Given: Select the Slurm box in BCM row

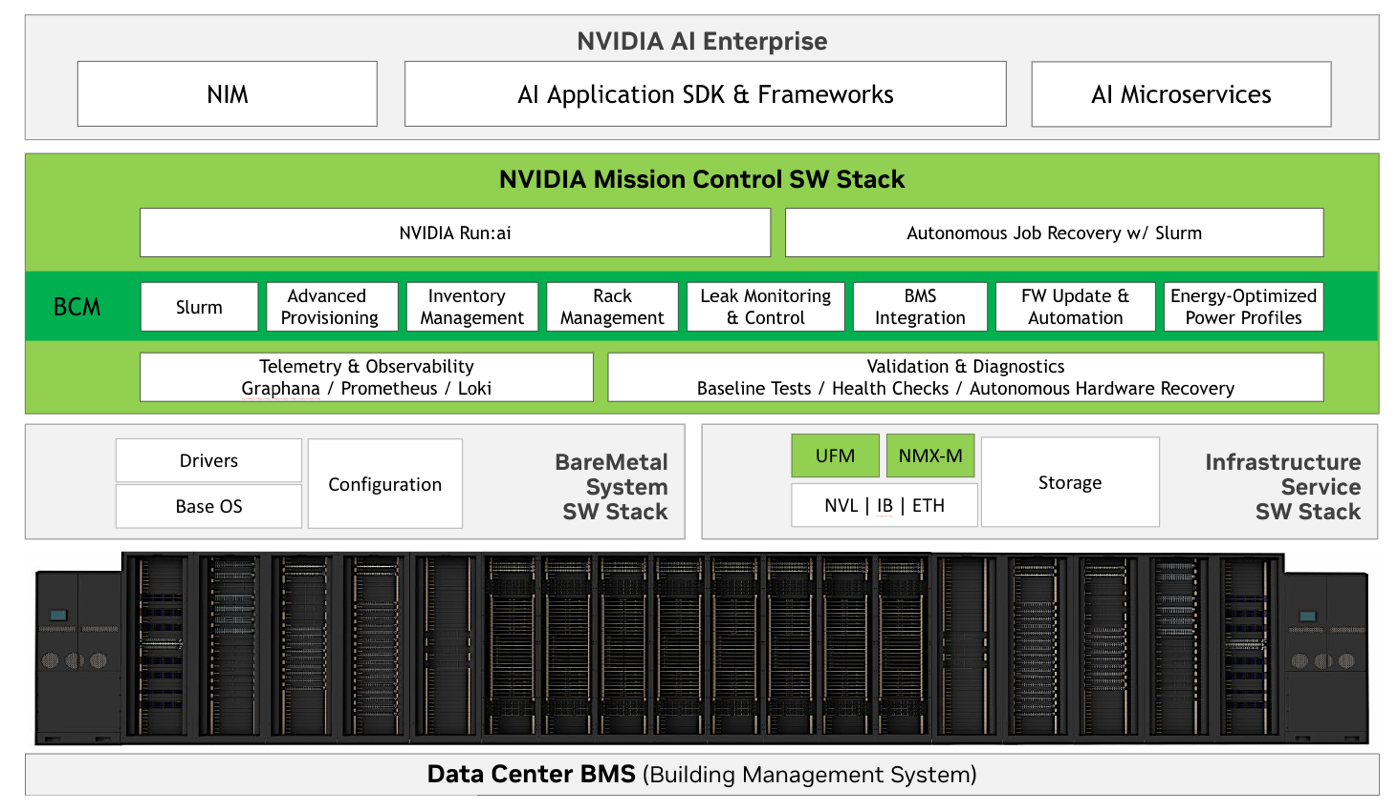Looking at the screenshot, I should click(x=199, y=307).
